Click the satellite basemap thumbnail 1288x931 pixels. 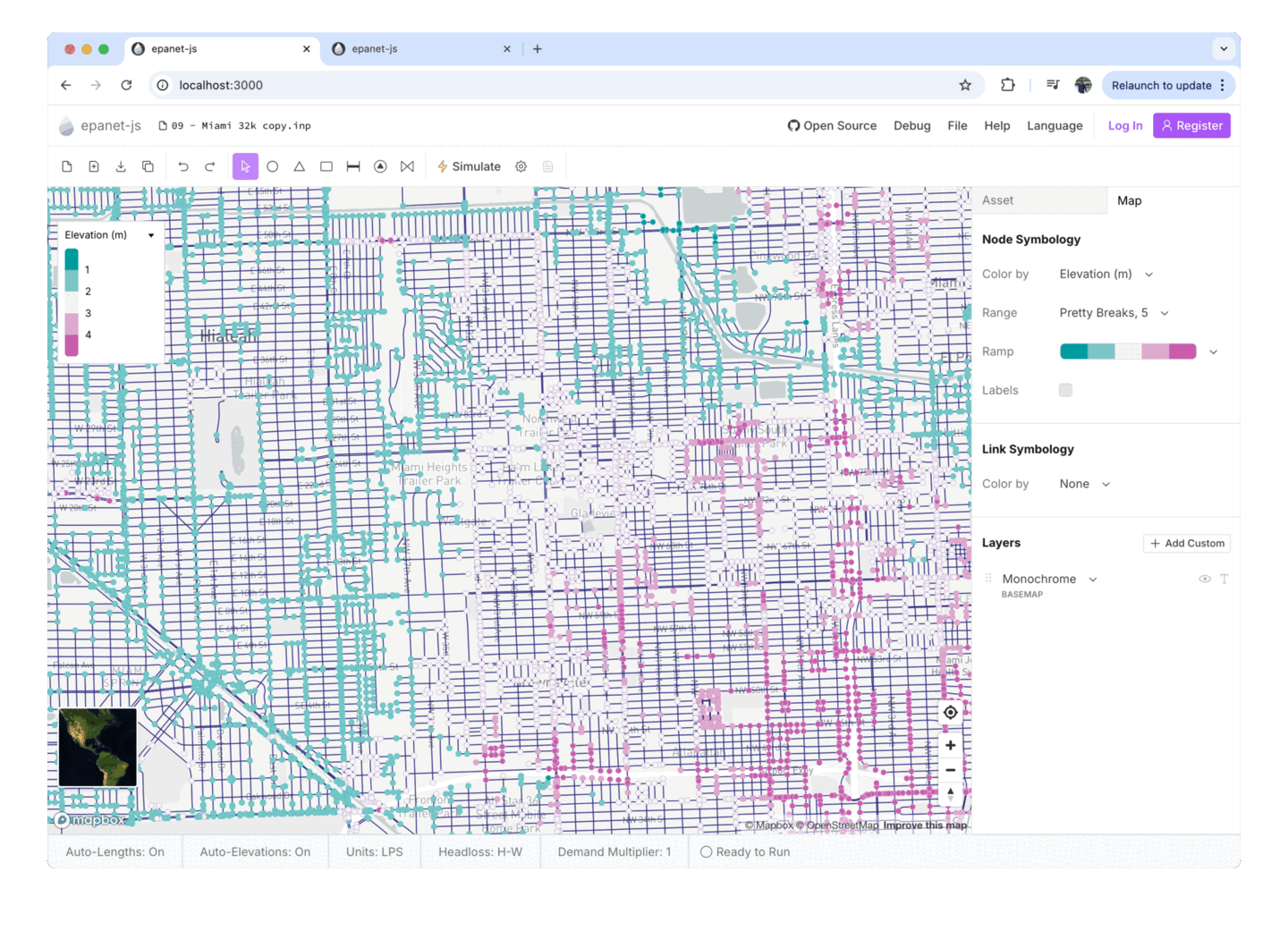coord(97,748)
